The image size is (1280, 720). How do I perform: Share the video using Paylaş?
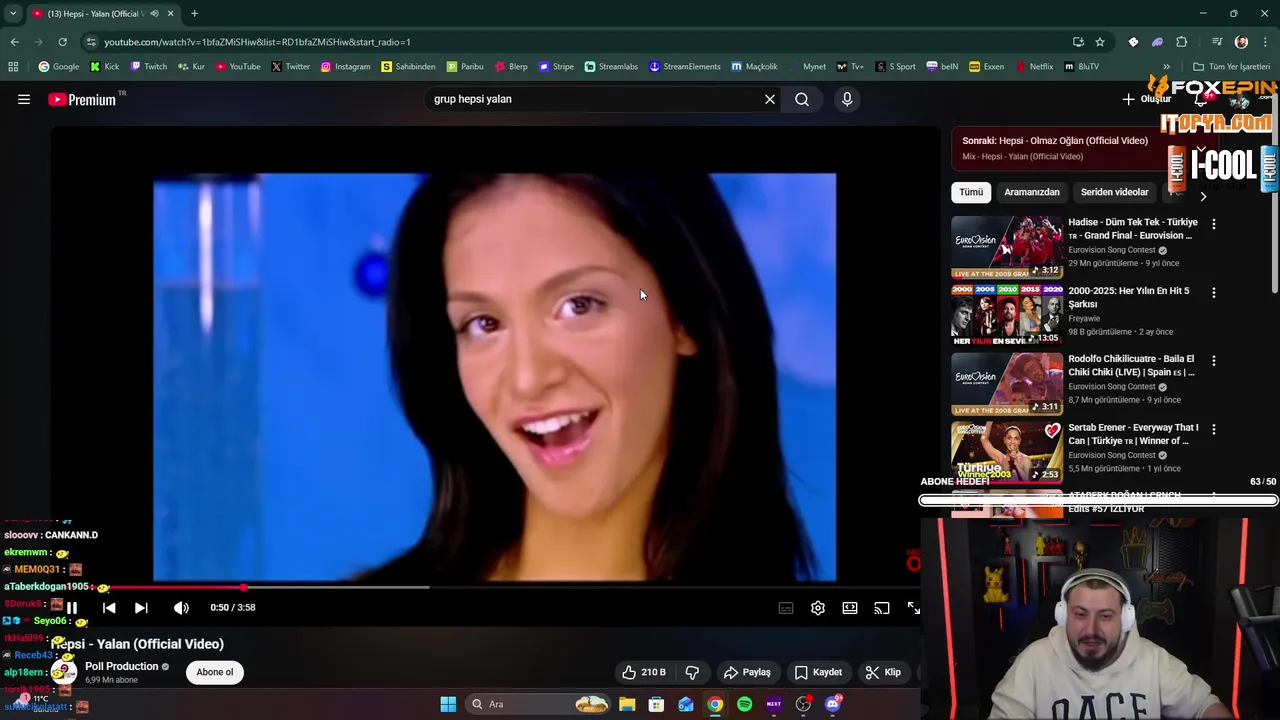(747, 672)
